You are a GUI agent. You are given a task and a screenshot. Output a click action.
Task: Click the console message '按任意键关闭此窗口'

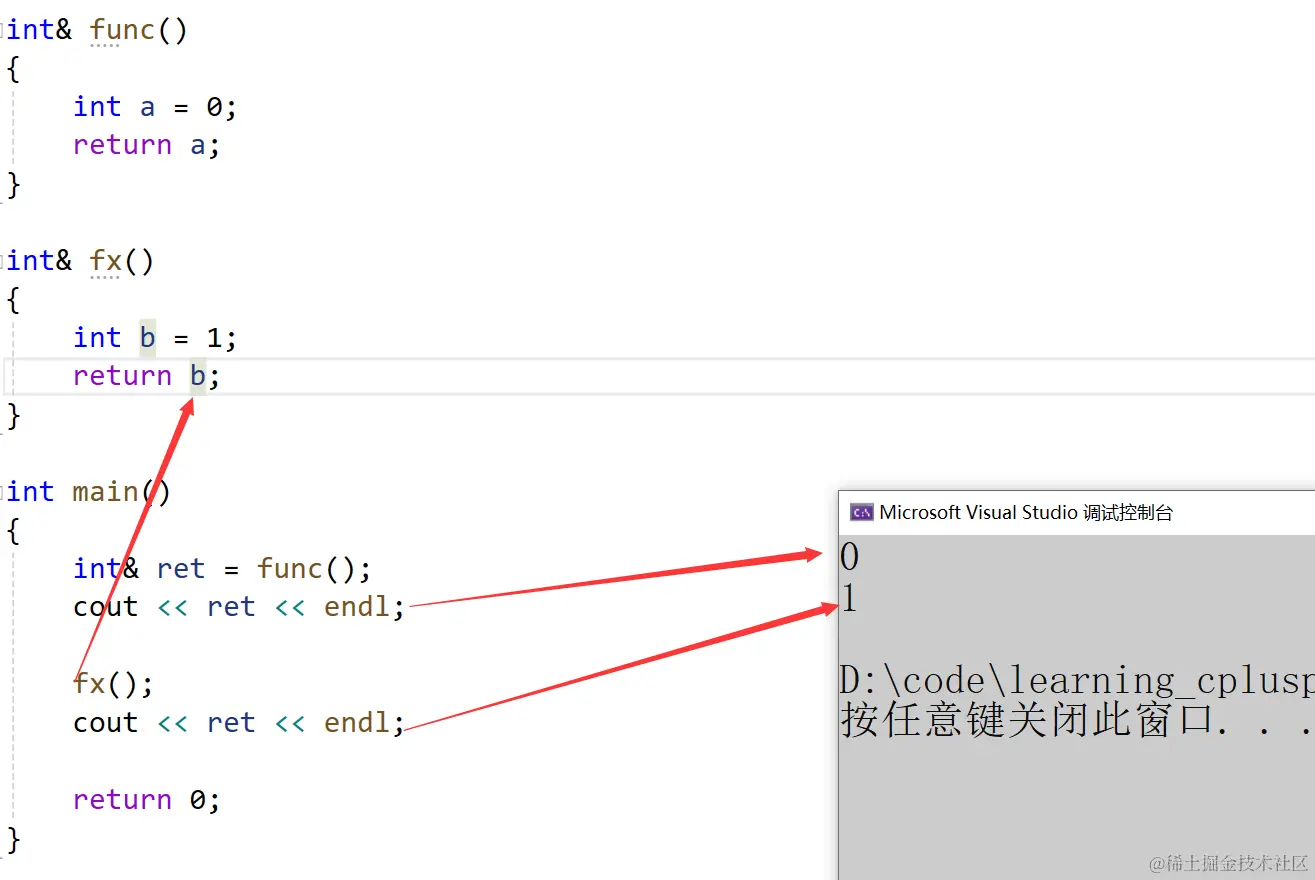pyautogui.click(x=1027, y=720)
